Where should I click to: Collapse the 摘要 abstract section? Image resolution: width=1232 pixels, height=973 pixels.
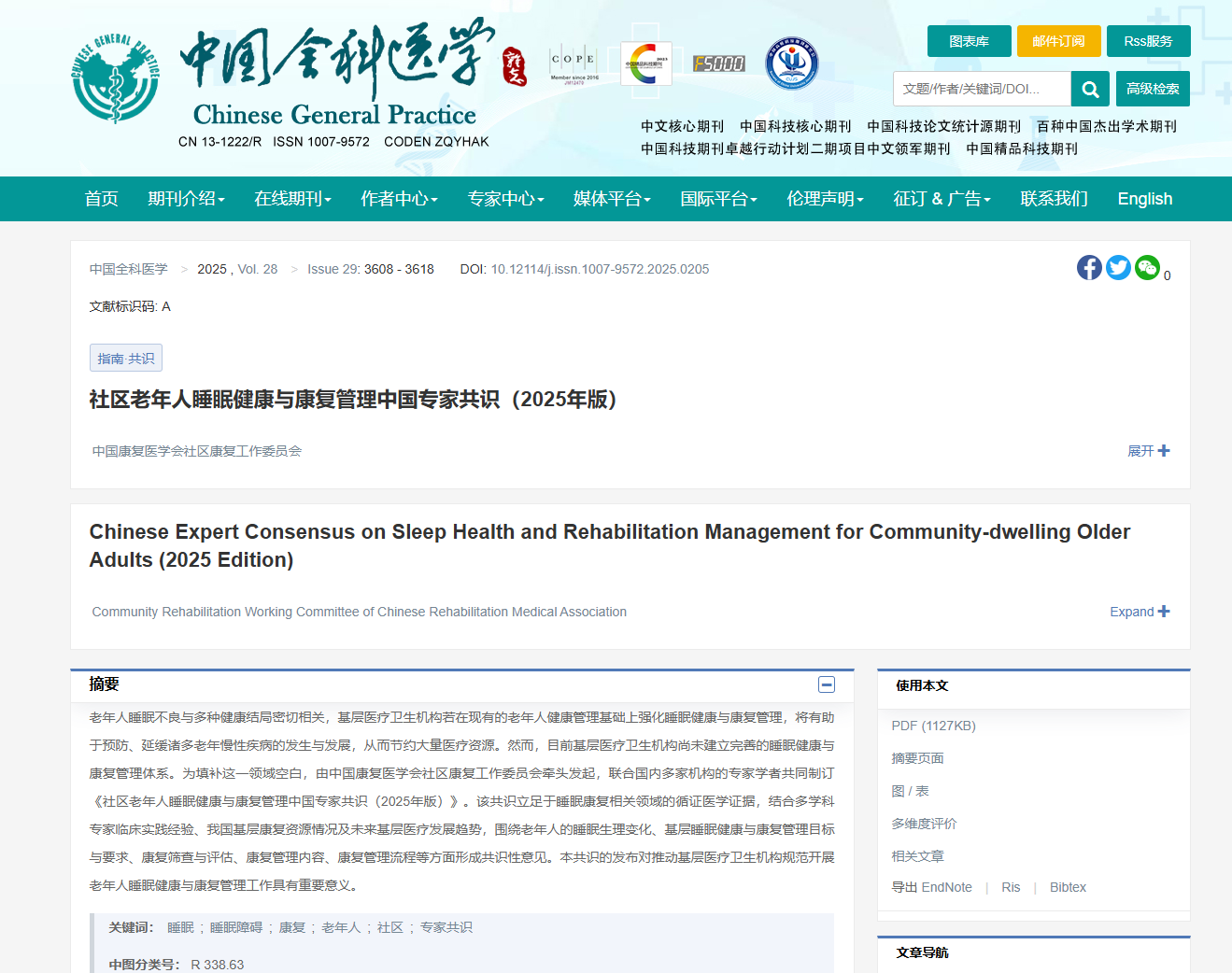pyautogui.click(x=827, y=684)
